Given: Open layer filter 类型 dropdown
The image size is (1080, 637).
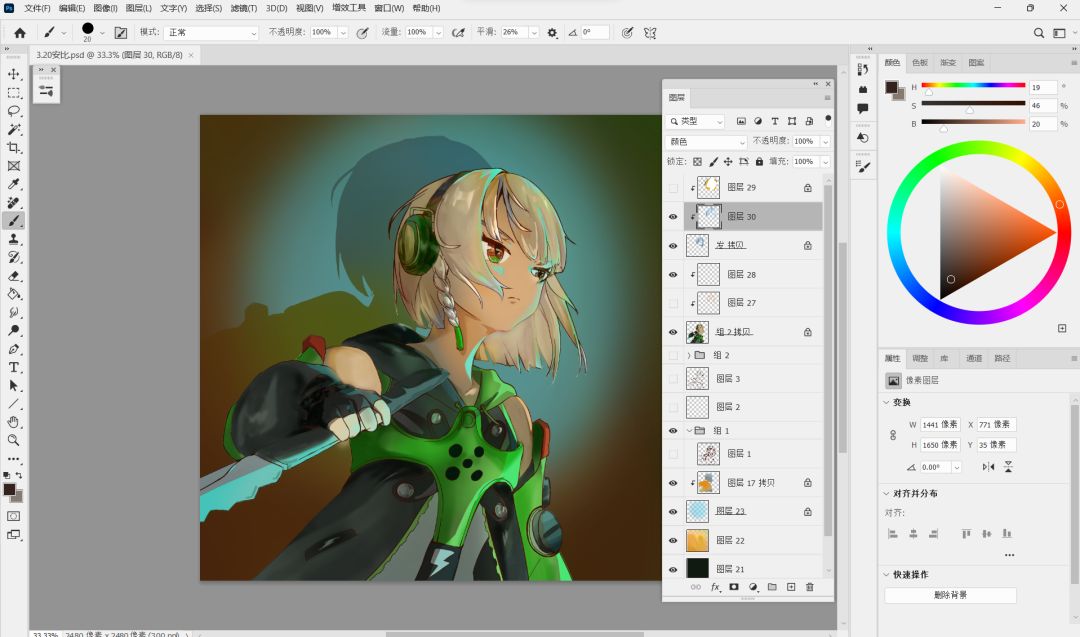Looking at the screenshot, I should click(695, 121).
